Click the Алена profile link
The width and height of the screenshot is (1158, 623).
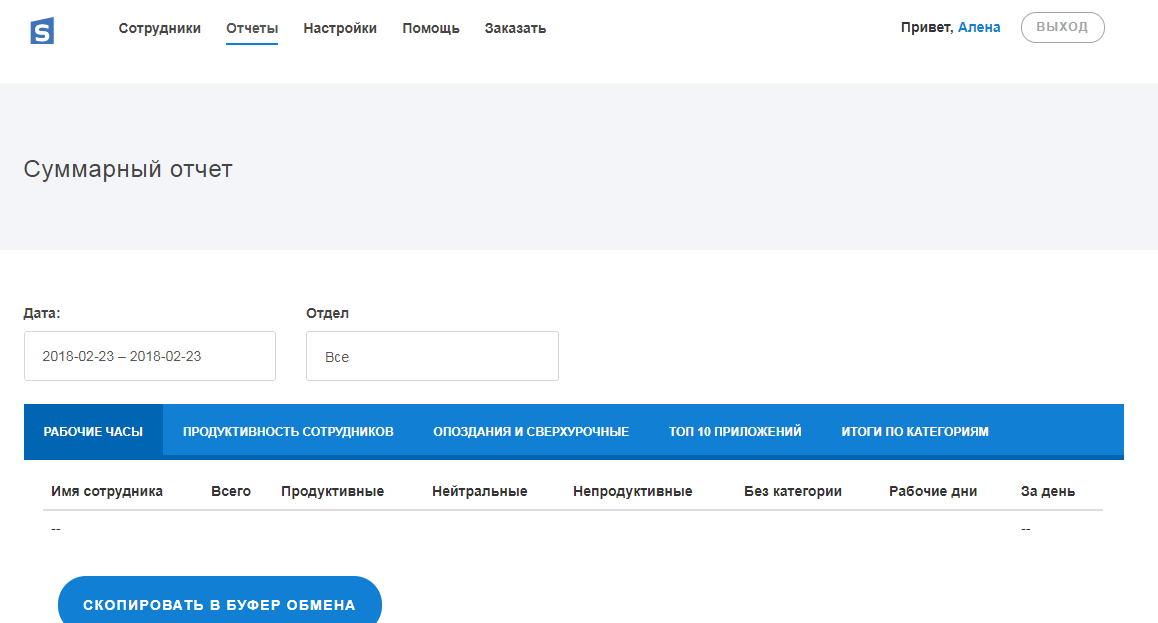981,27
